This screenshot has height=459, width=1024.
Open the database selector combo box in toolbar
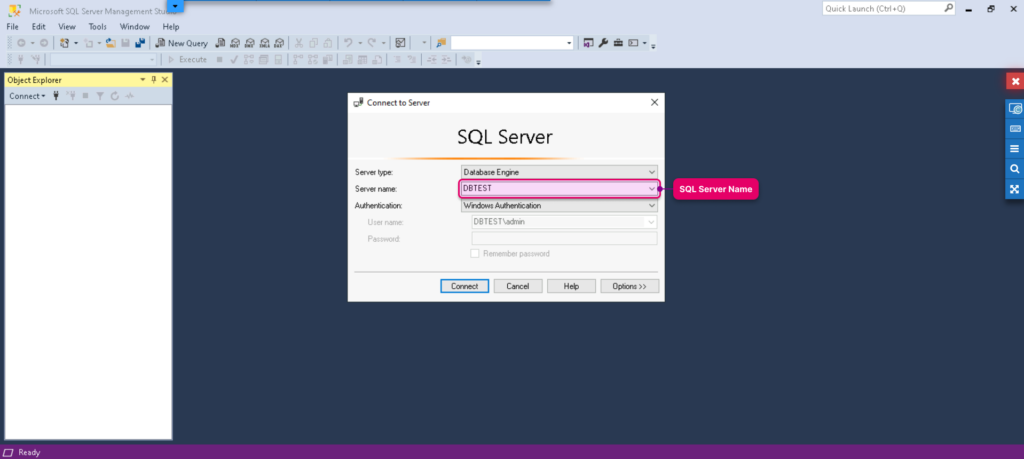(104, 59)
